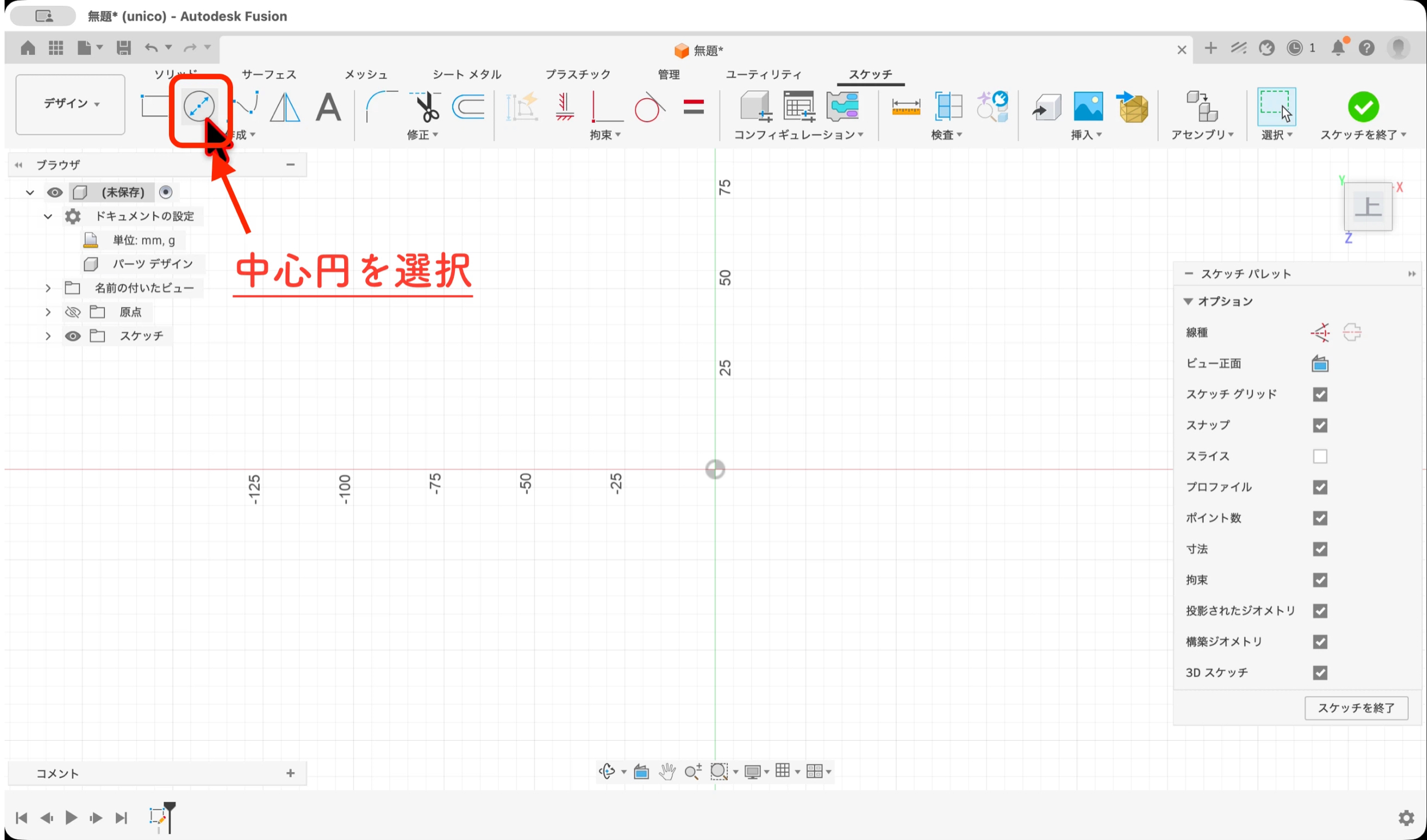The image size is (1427, 840).
Task: Go to the home icon
Action: 27,48
